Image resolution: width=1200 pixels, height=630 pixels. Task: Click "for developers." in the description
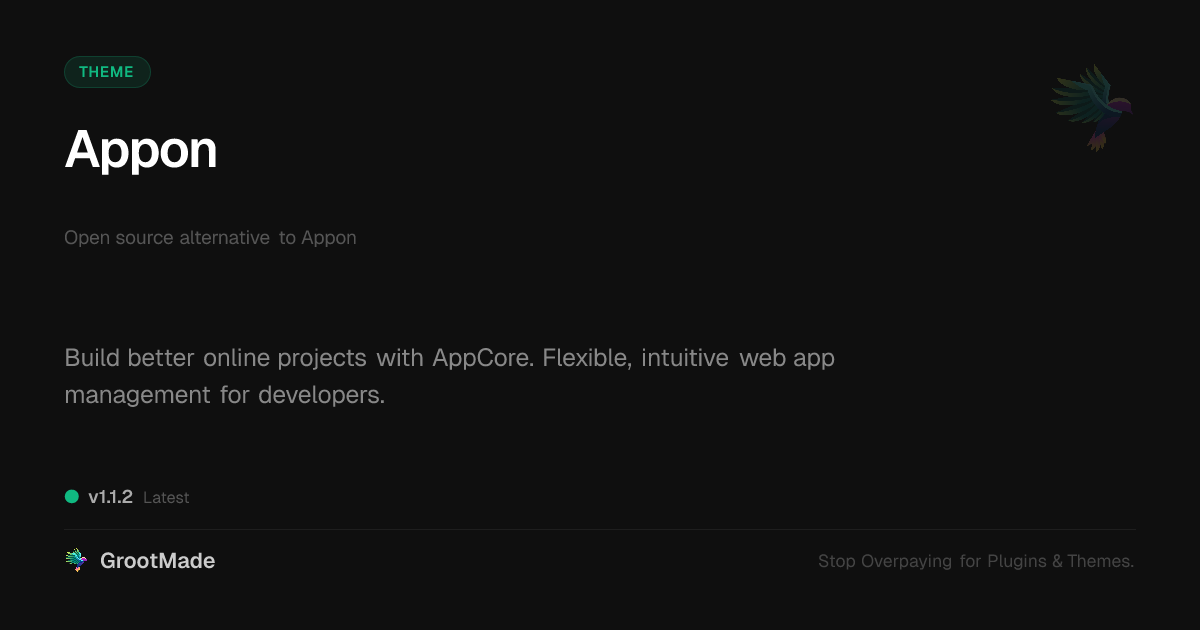303,395
